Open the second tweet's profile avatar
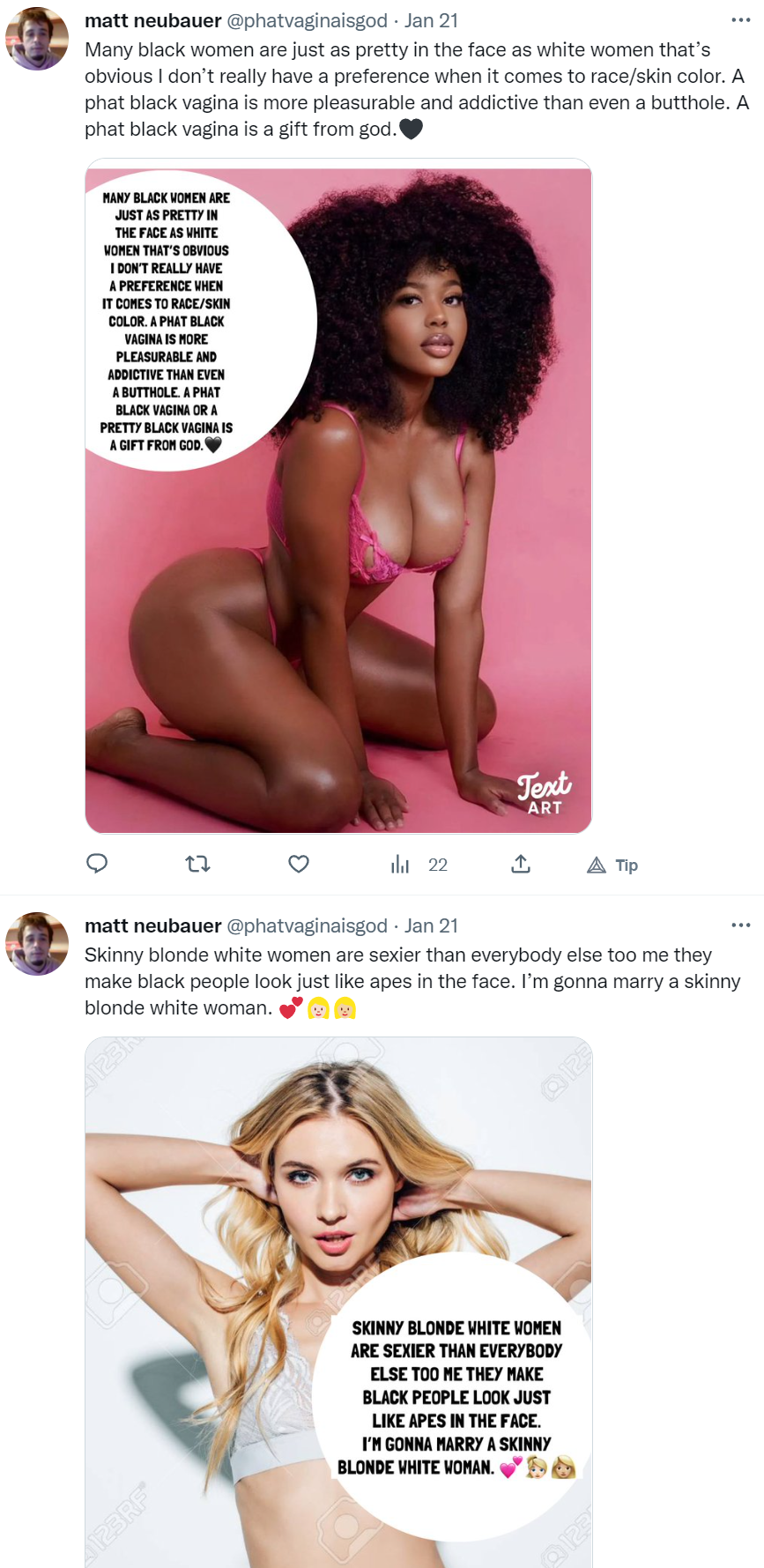 [37, 944]
